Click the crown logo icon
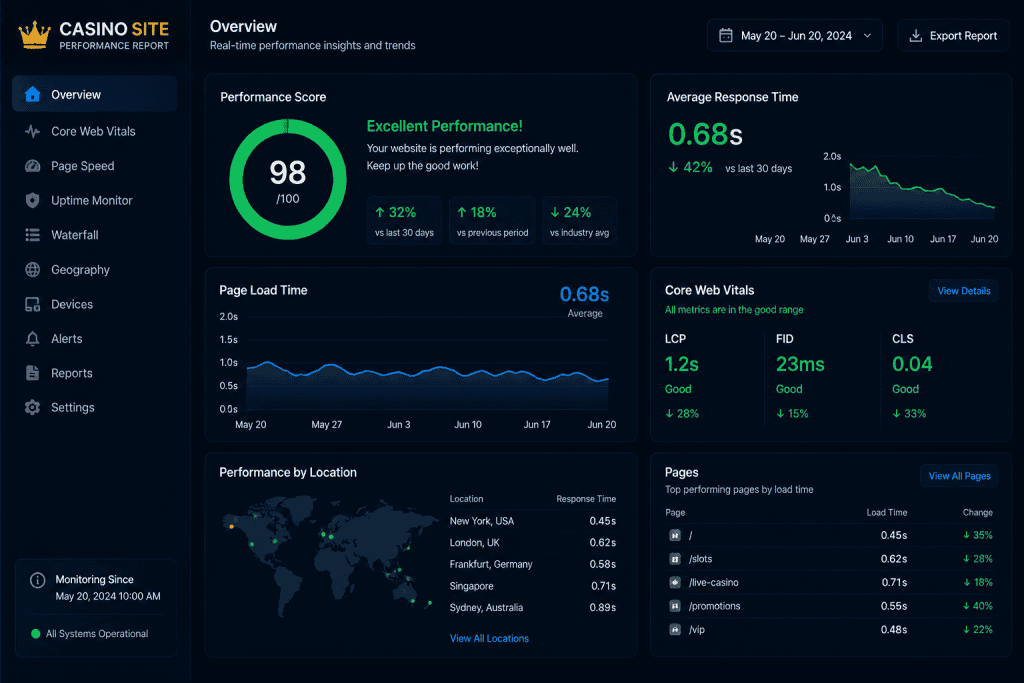The image size is (1024, 683). [35, 35]
